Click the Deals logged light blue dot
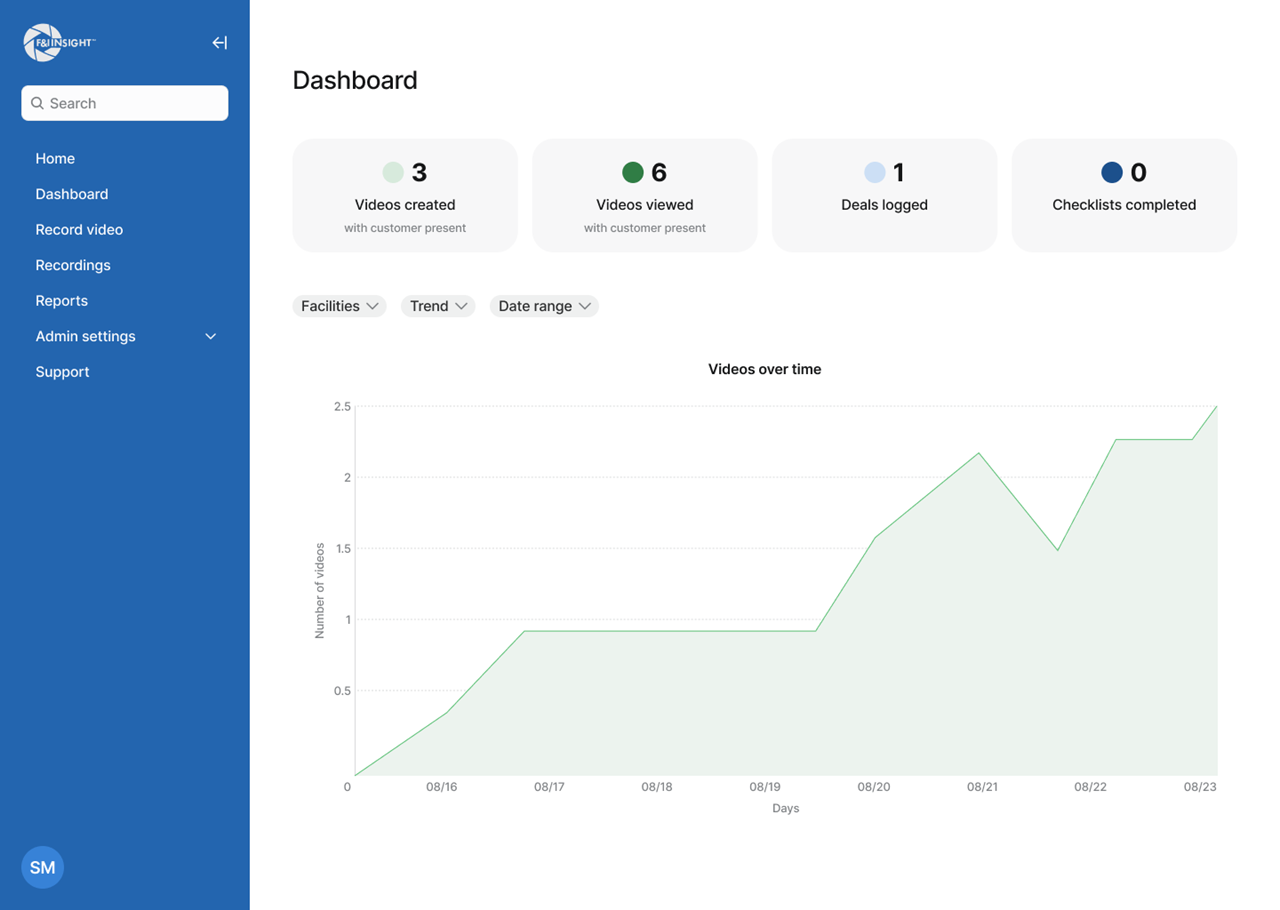Viewport: 1280px width, 910px height. (874, 172)
